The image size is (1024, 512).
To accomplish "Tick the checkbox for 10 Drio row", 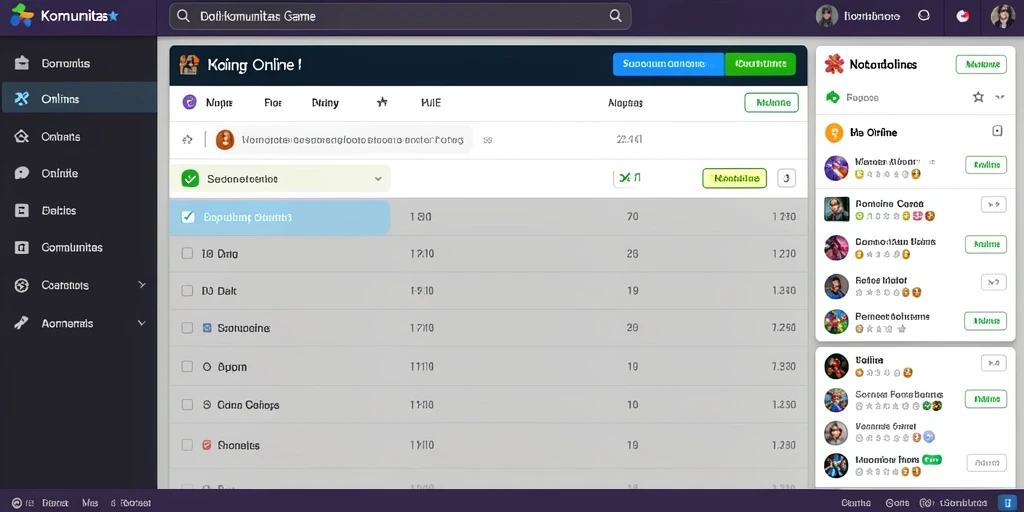I will point(187,253).
